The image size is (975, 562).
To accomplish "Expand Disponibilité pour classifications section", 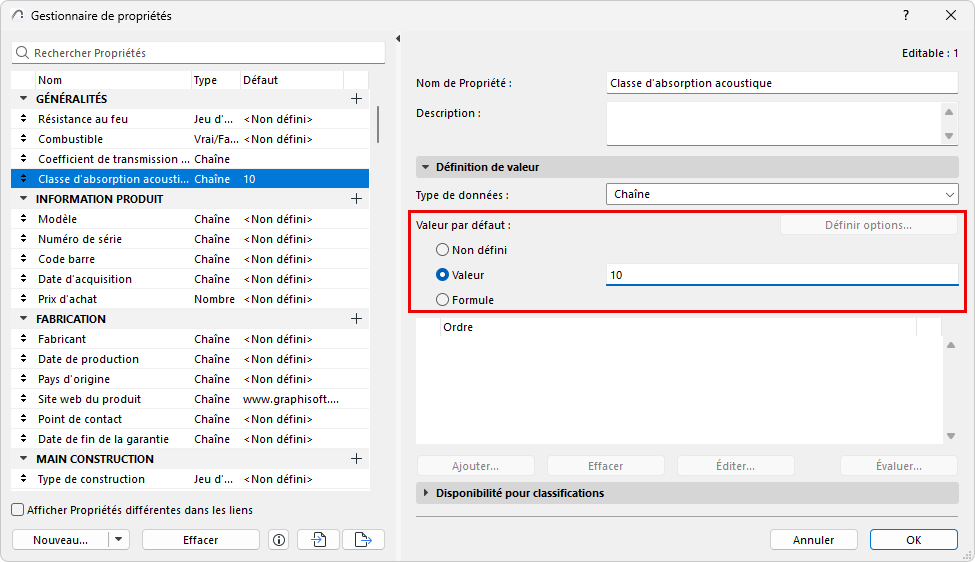I will coord(426,492).
